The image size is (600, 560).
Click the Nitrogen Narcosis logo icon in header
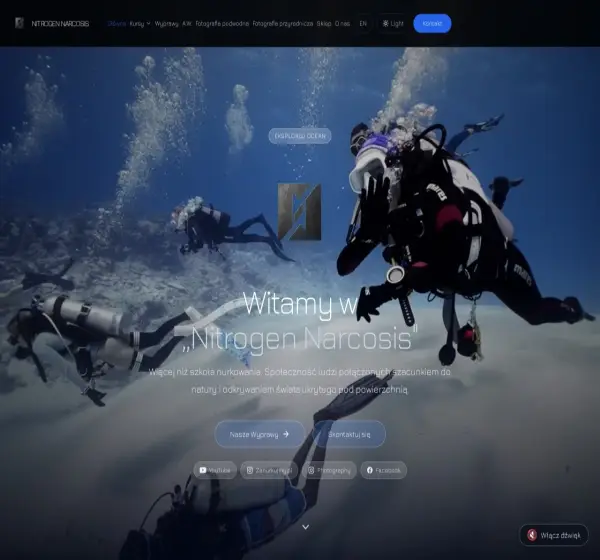[19, 23]
